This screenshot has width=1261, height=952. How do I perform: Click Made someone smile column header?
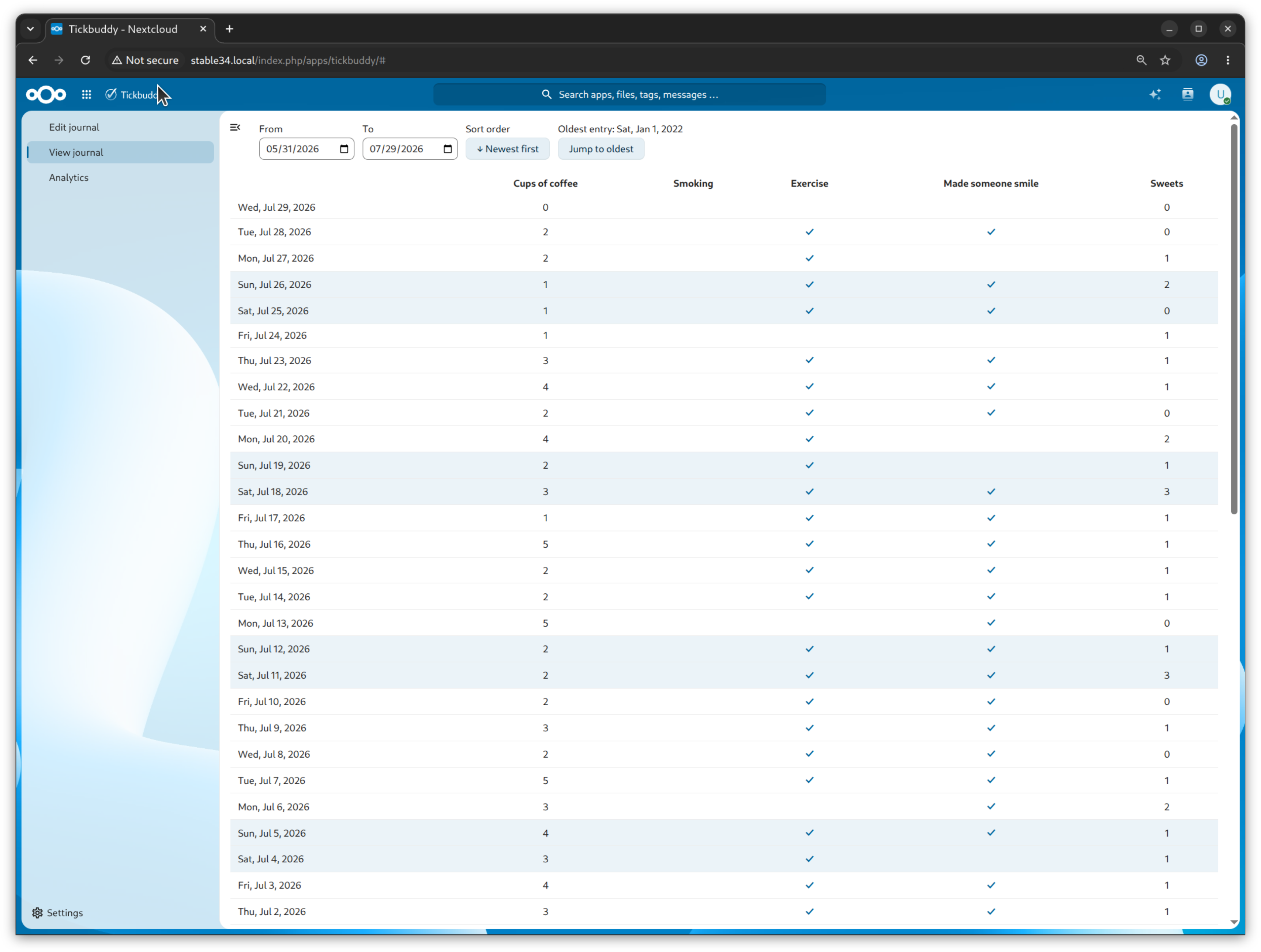991,184
